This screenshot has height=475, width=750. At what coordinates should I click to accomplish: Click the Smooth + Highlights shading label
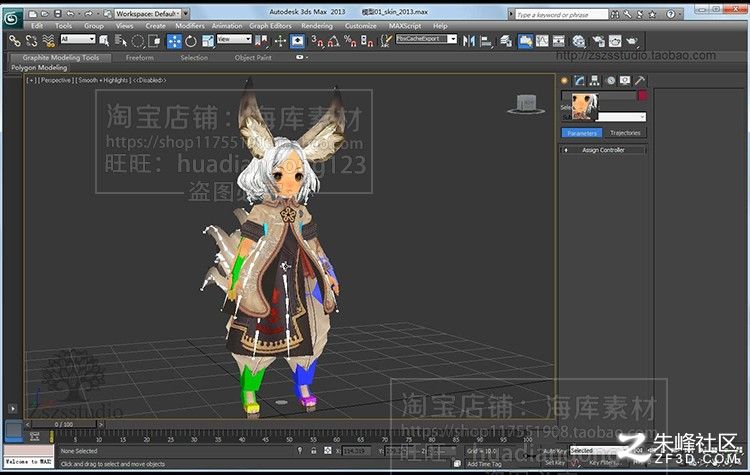tap(103, 80)
